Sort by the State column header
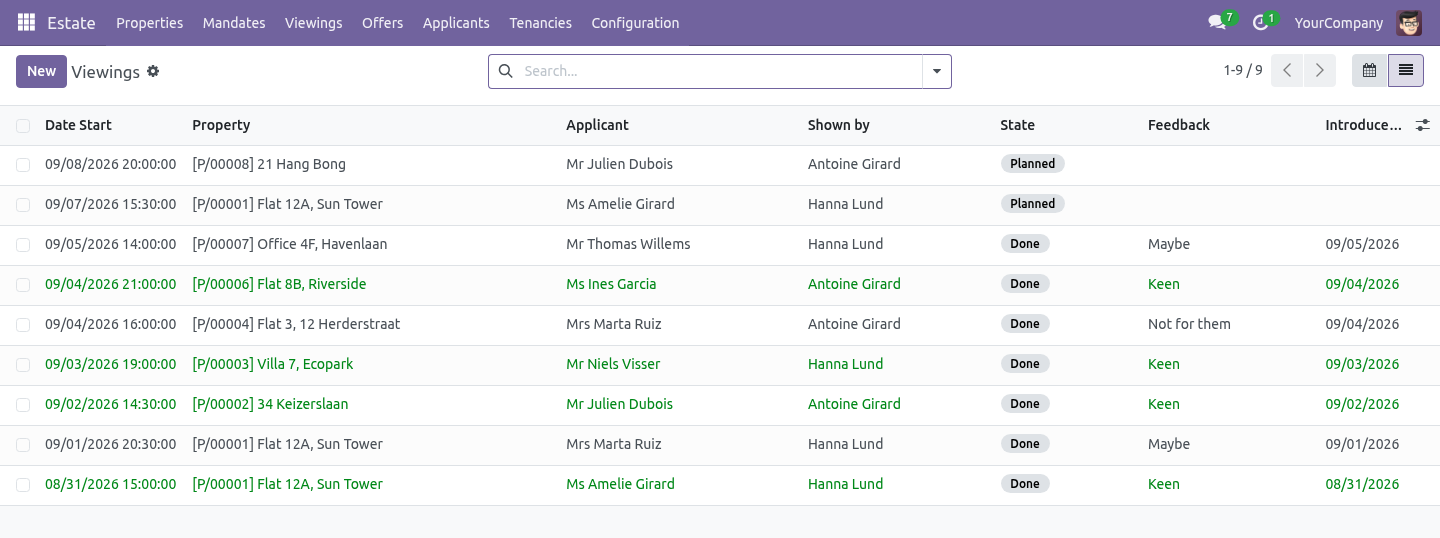The image size is (1440, 538). click(1017, 125)
